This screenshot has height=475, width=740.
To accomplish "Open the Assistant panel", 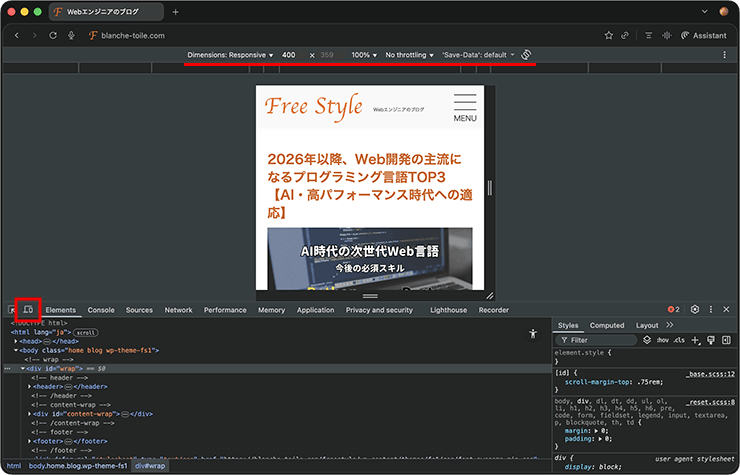I will 703,35.
